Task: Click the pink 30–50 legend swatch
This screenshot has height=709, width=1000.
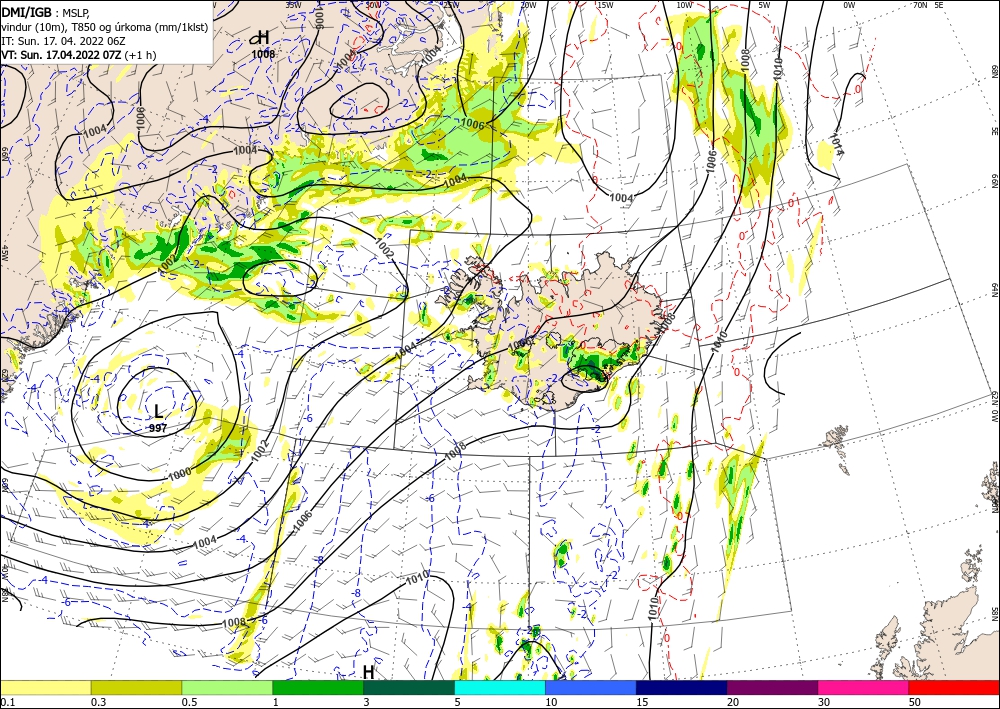Action: click(864, 687)
